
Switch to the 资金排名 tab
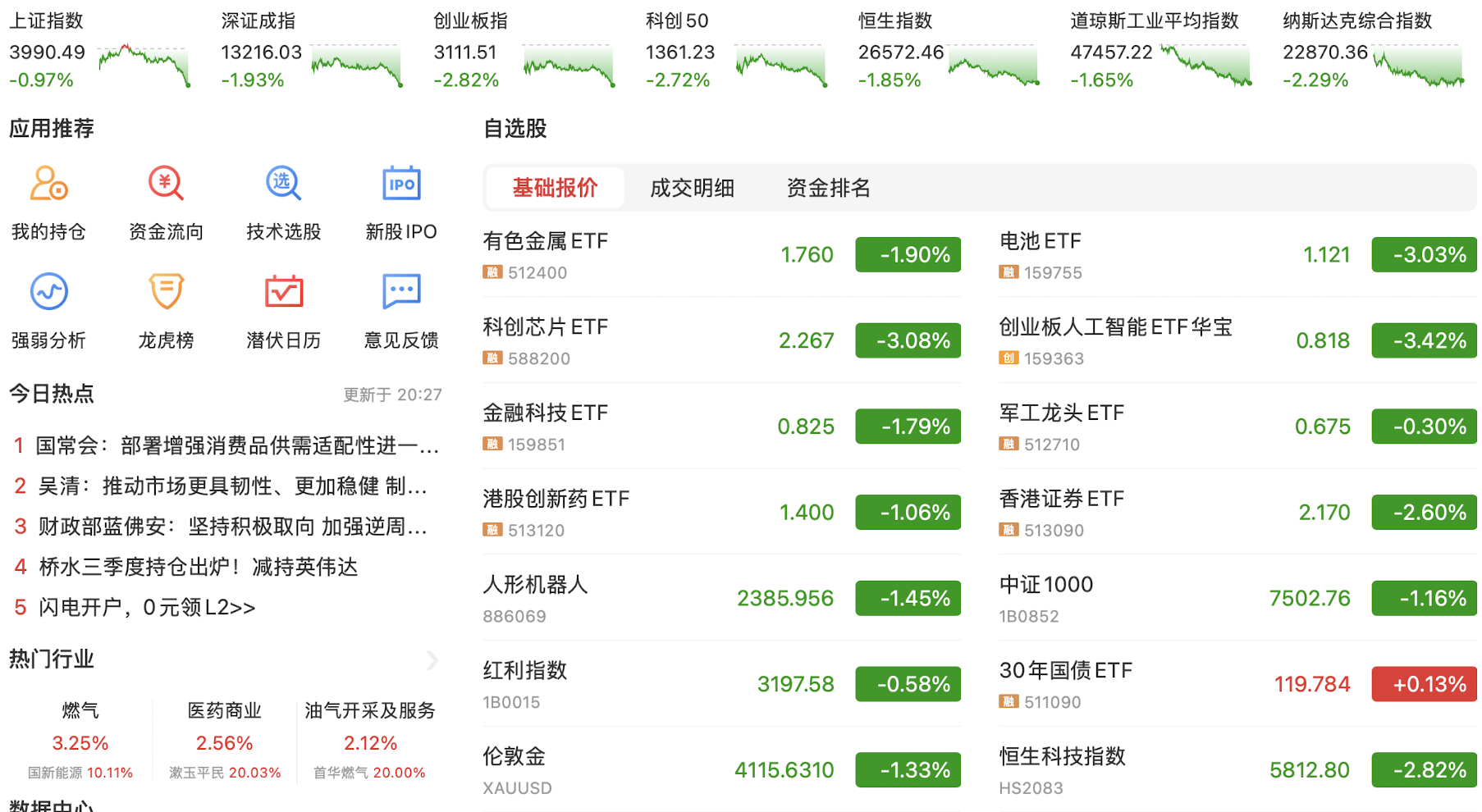(x=828, y=188)
